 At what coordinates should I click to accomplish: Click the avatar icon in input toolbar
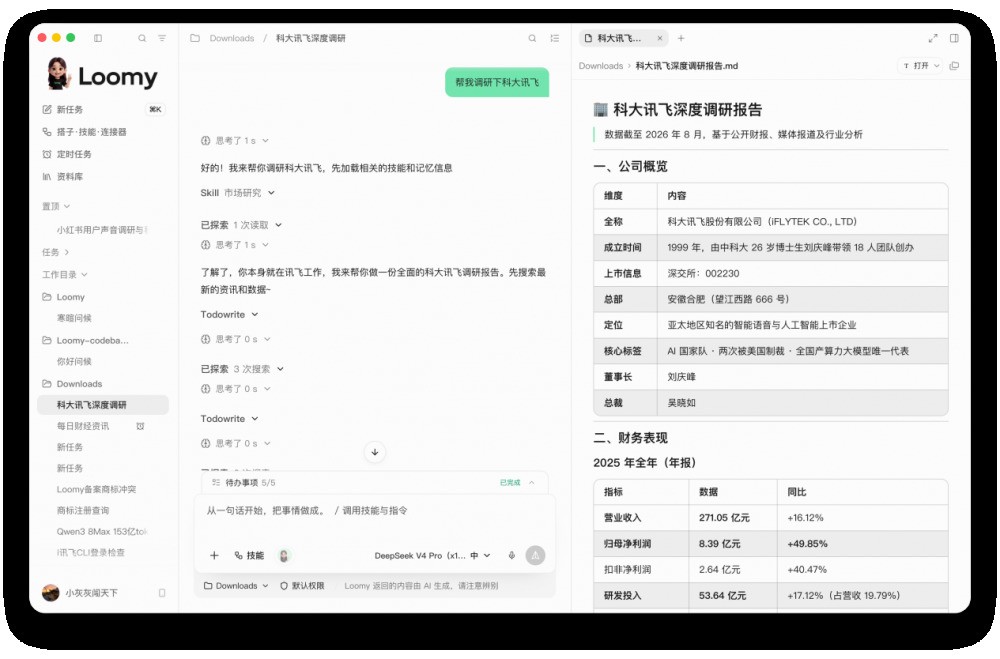(x=284, y=556)
